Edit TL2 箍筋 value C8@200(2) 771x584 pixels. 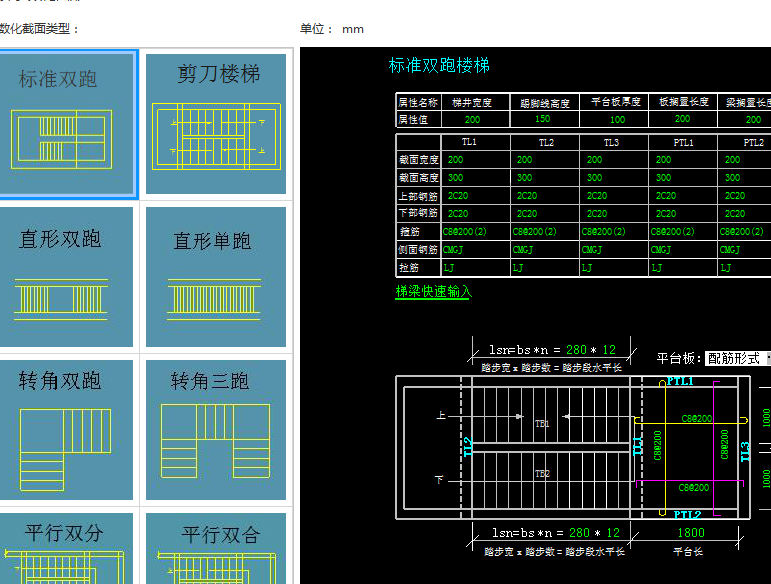click(534, 232)
